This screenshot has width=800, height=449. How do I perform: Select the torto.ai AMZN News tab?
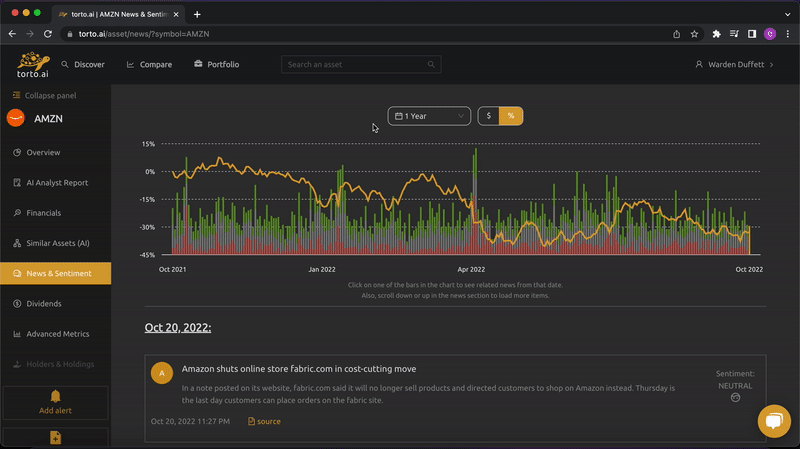[x=118, y=14]
